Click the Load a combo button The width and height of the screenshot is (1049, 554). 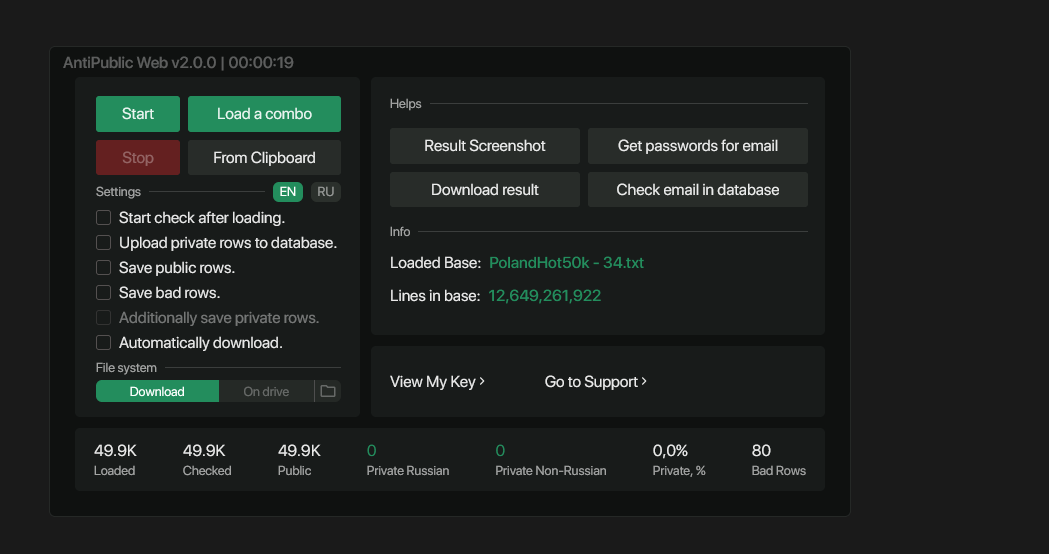264,114
